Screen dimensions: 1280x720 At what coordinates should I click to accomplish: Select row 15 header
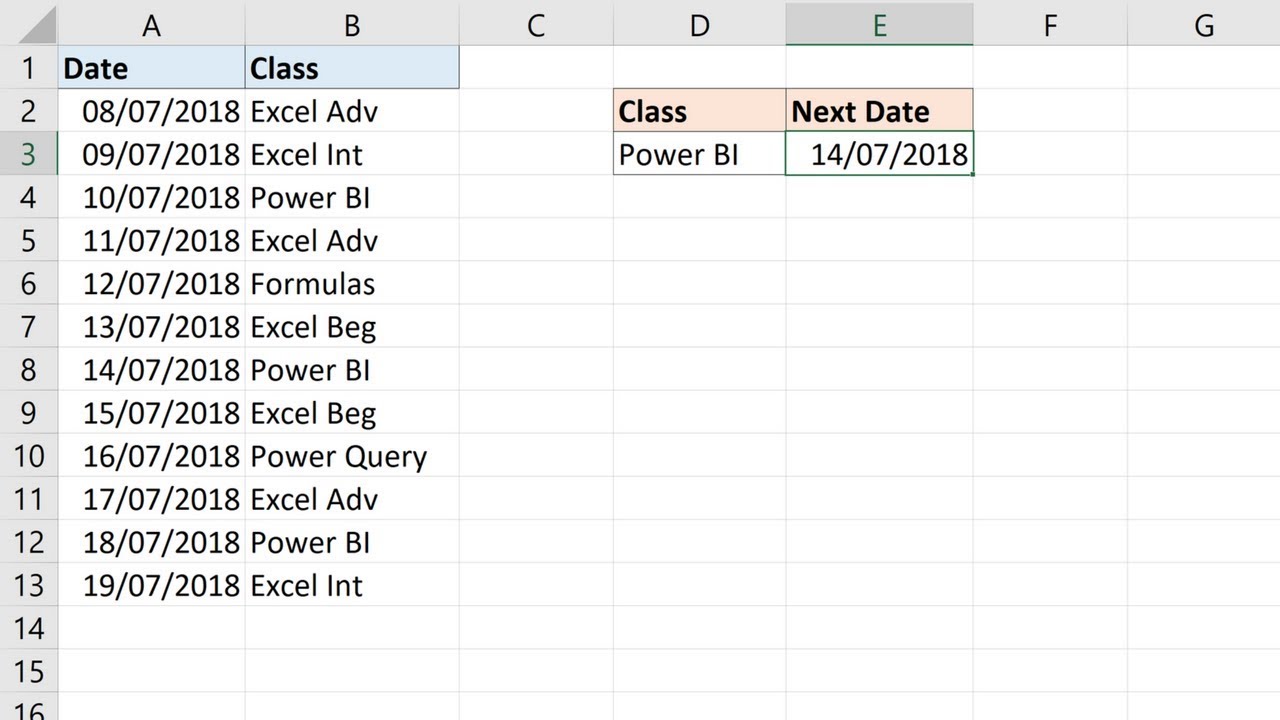[28, 670]
